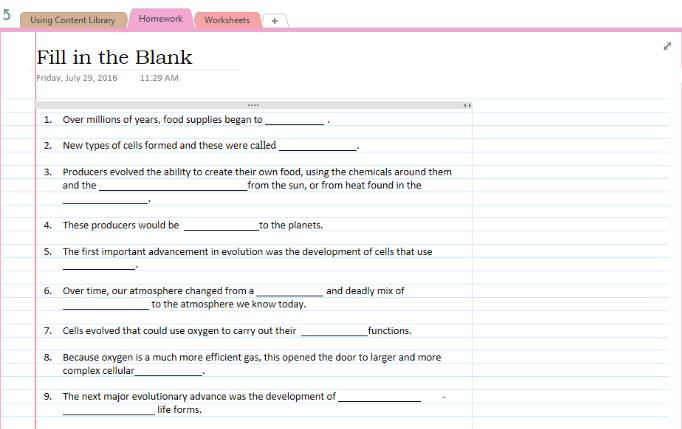Click text 'Producers evolved the ability'
Screen dimensions: 682x429
pyautogui.click(x=127, y=172)
